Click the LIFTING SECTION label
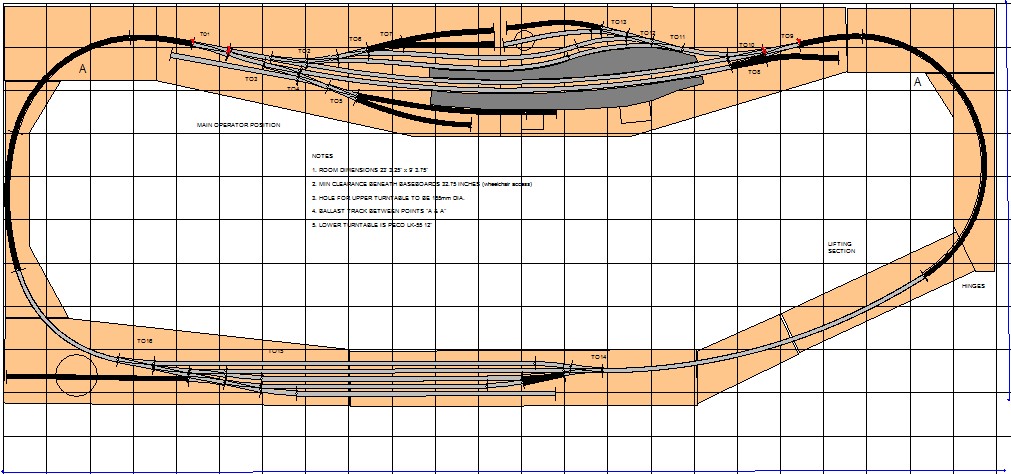 pos(841,247)
